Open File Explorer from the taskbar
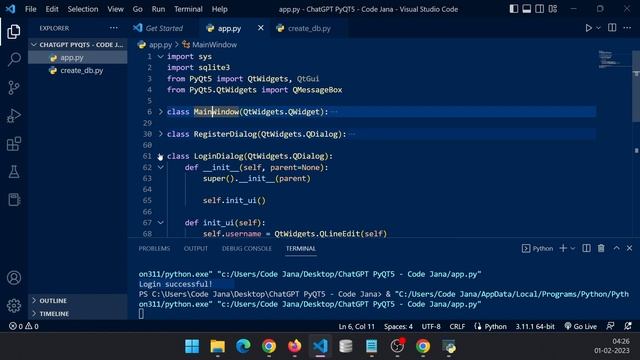 218,346
